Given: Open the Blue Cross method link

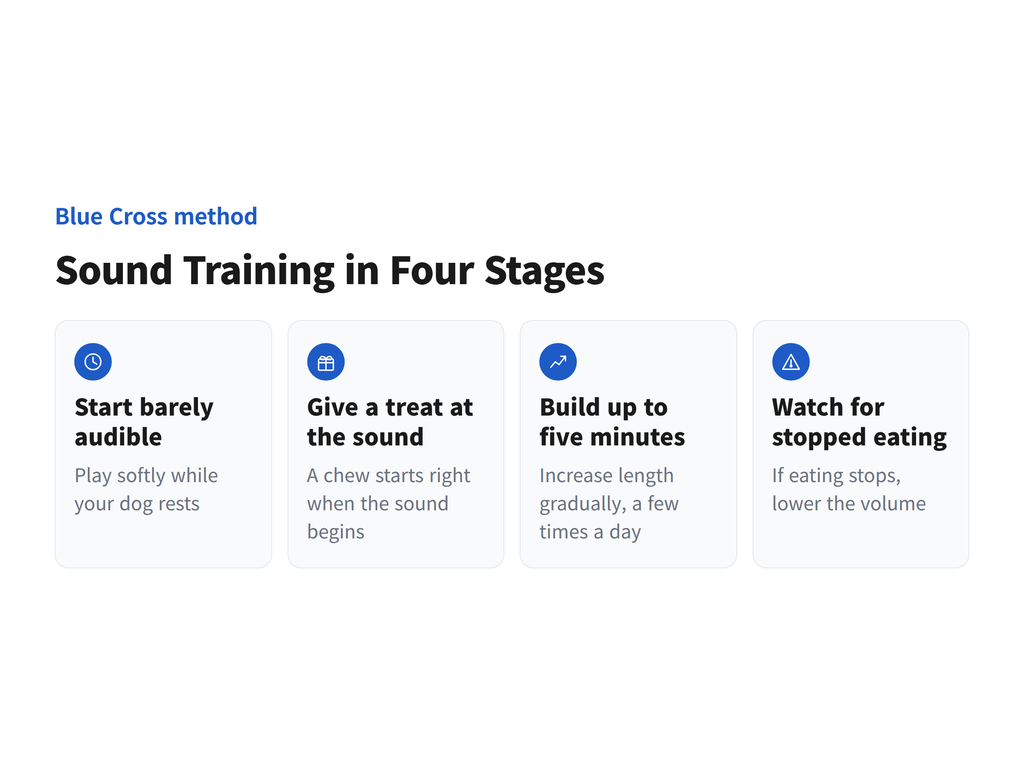Looking at the screenshot, I should pyautogui.click(x=156, y=216).
